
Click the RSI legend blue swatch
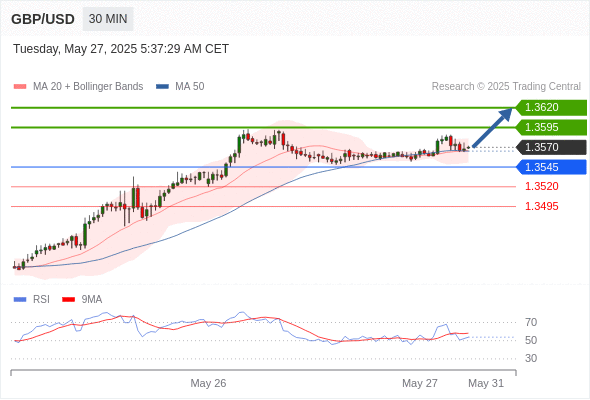pyautogui.click(x=20, y=300)
